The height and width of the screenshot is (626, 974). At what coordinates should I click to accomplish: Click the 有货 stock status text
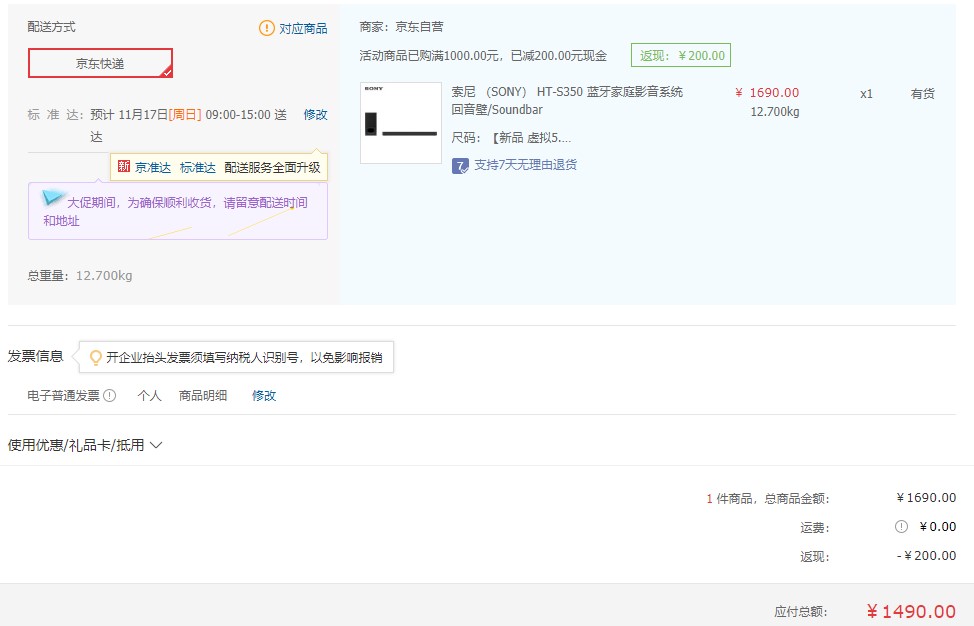pyautogui.click(x=922, y=94)
